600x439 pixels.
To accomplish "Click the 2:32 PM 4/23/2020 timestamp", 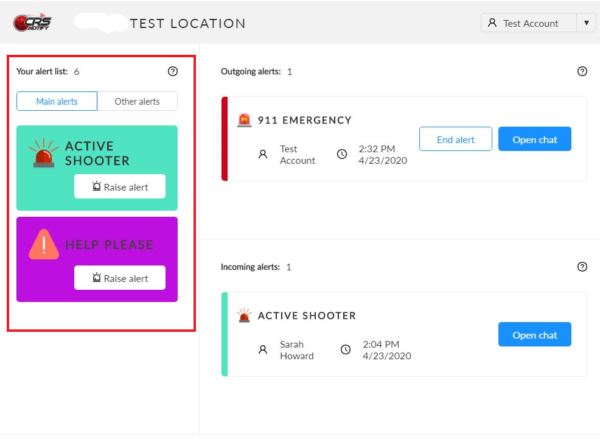I will click(383, 155).
